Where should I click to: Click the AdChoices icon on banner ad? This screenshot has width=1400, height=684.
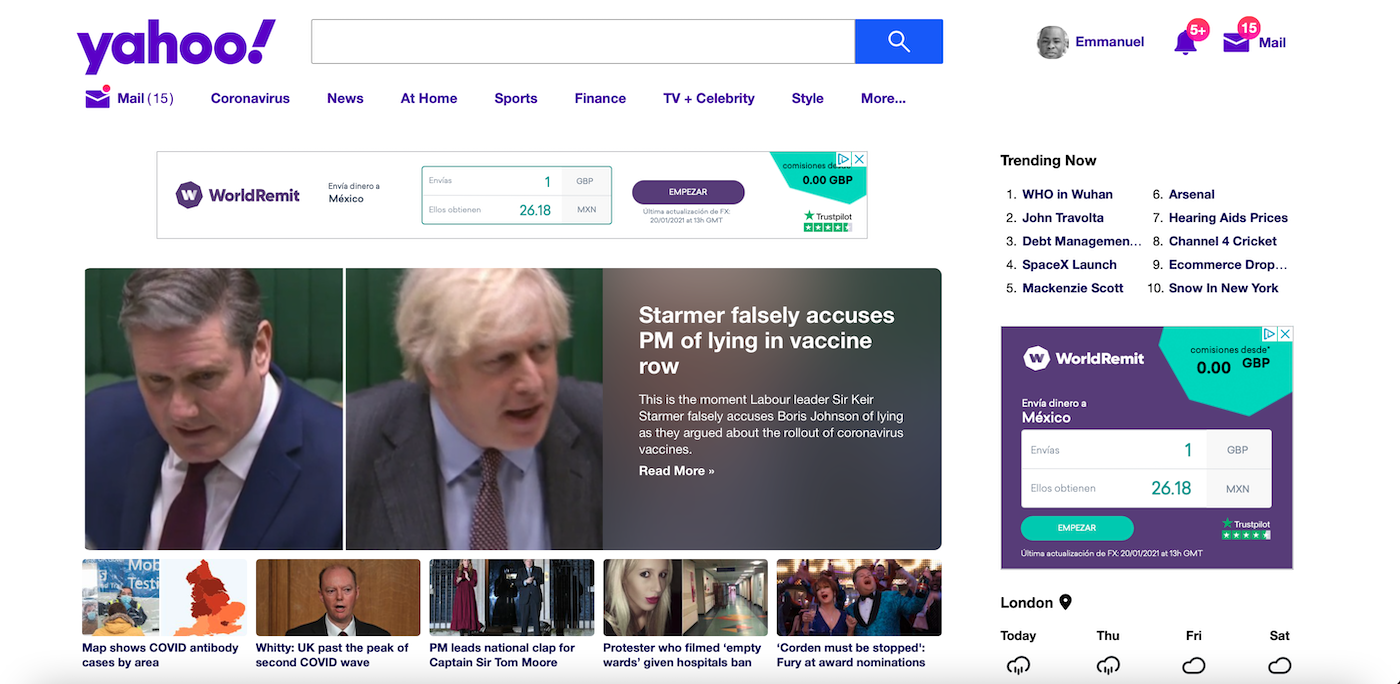pyautogui.click(x=843, y=159)
